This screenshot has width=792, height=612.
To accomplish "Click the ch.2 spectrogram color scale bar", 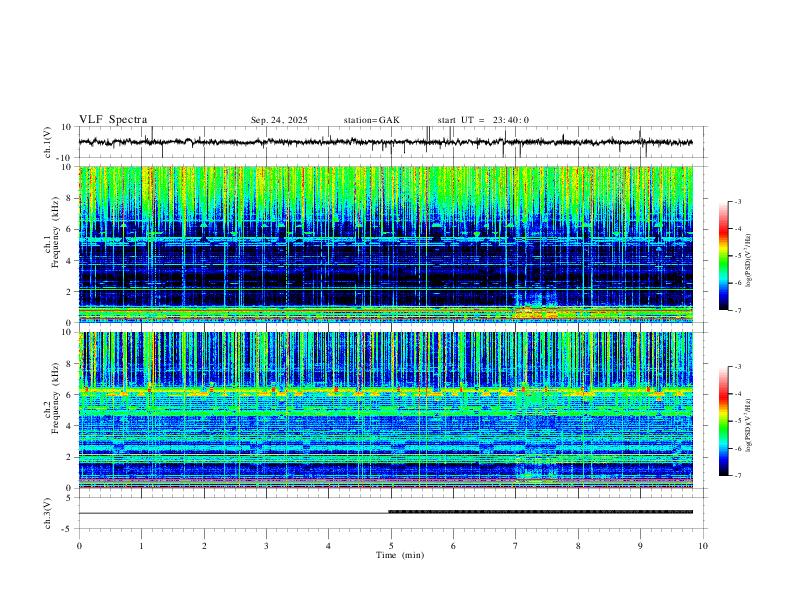I will (723, 421).
